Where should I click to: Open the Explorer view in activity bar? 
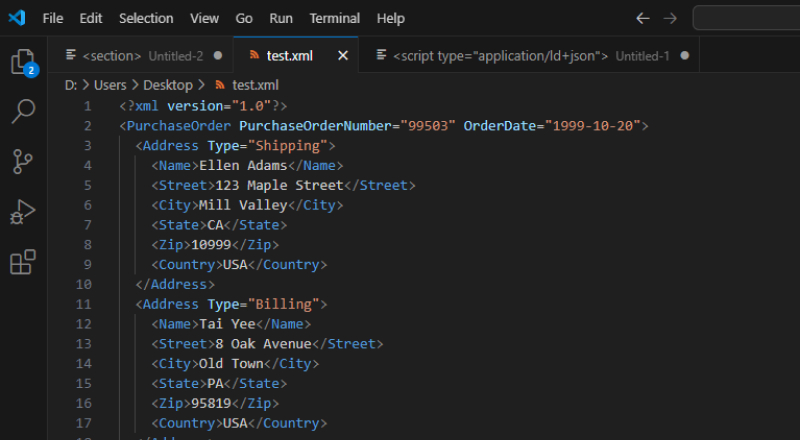coord(22,62)
